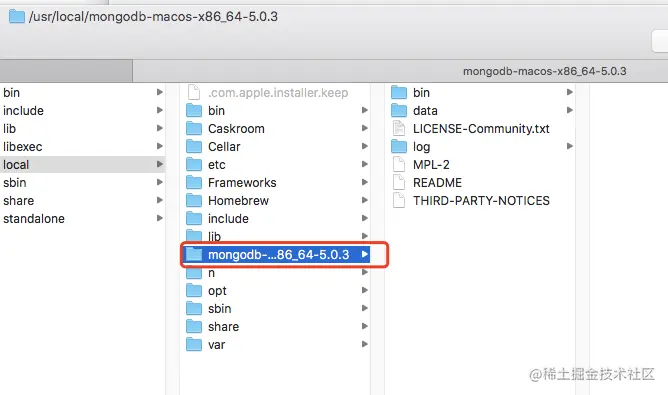Click the path text /usr/local/mongodb-macos-x86_64-5.0.3
The height and width of the screenshot is (395, 668).
[153, 17]
